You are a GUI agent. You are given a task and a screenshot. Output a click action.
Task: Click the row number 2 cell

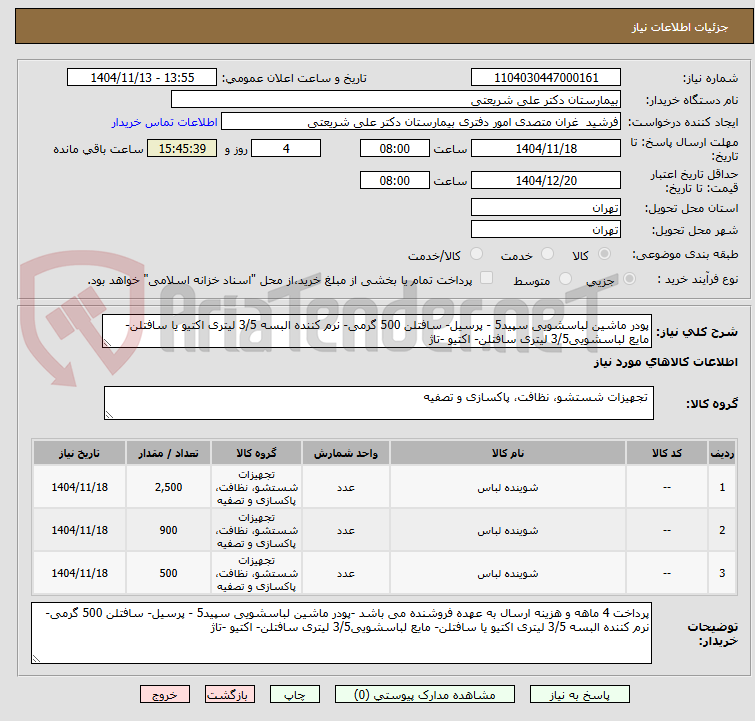pos(722,530)
